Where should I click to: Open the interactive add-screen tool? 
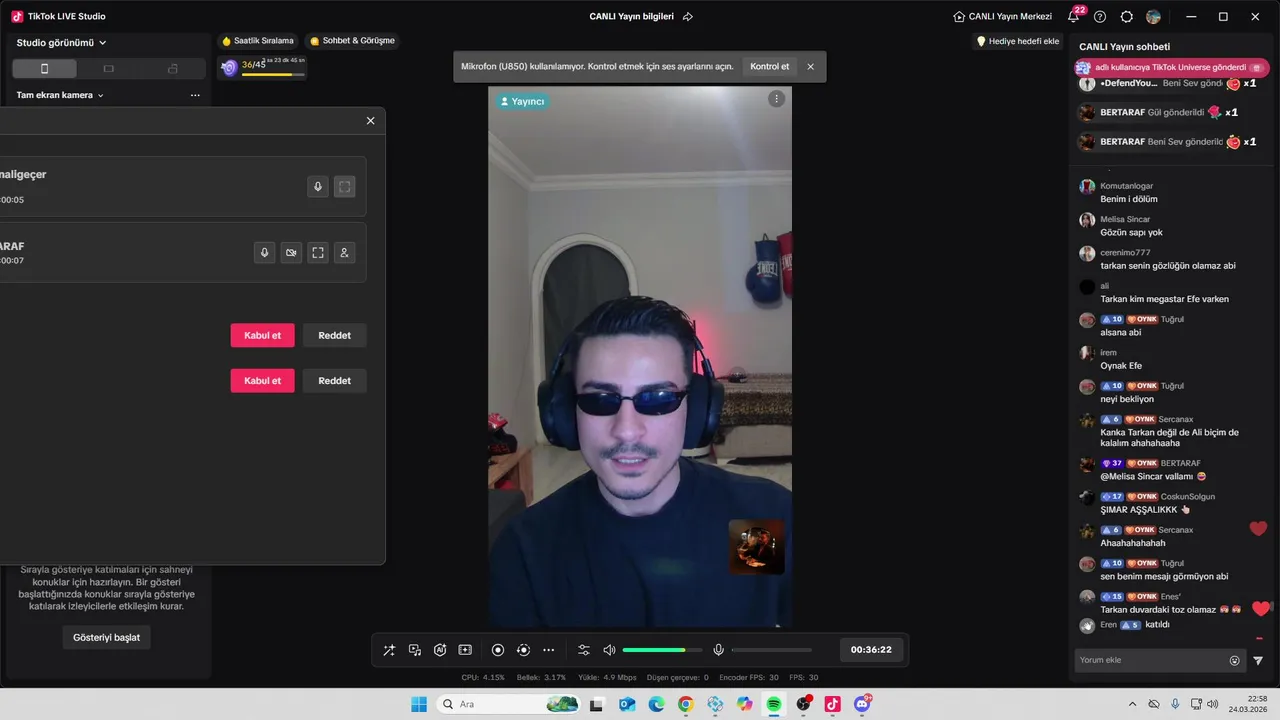pos(465,650)
